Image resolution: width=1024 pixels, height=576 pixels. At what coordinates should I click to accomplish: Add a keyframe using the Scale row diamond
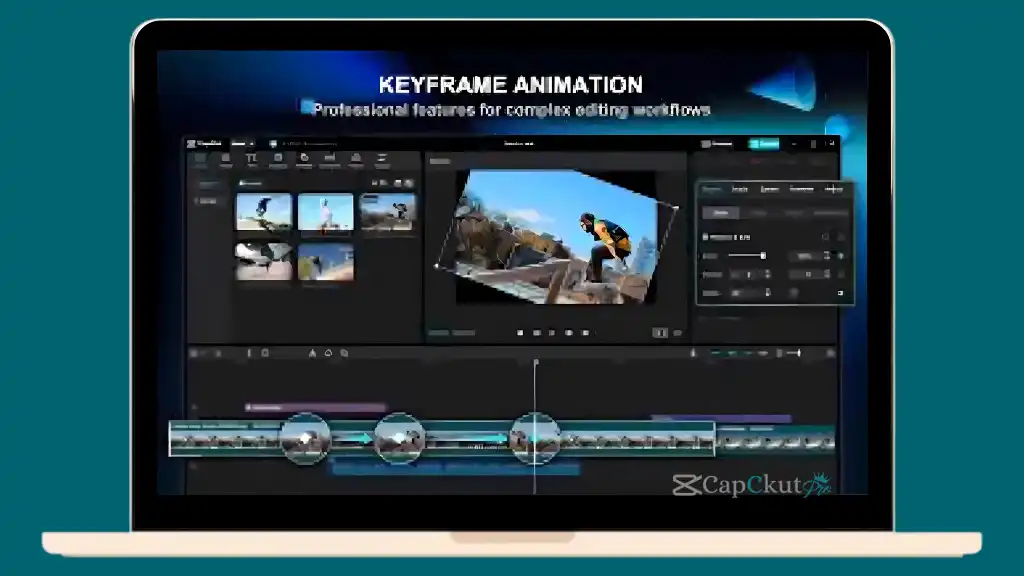coord(841,256)
